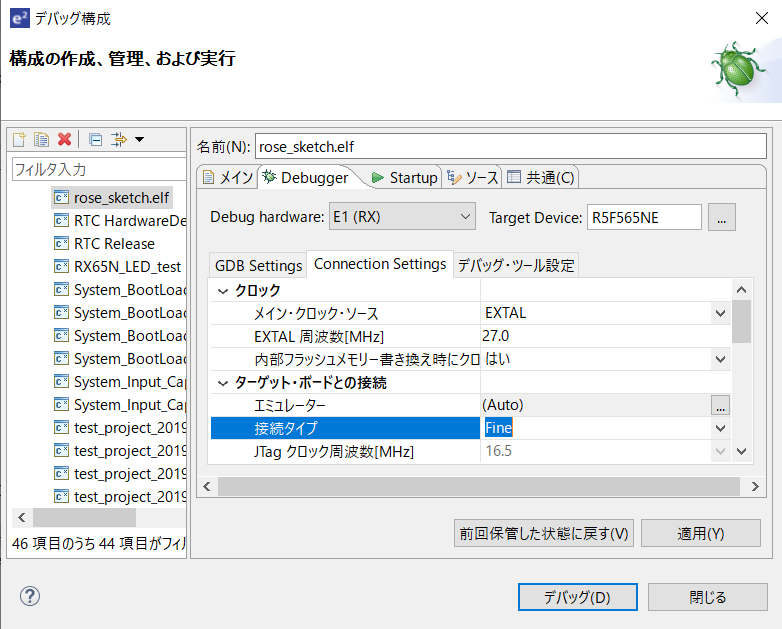Click the settings table scroll down arrow
The image size is (782, 629).
[x=742, y=451]
